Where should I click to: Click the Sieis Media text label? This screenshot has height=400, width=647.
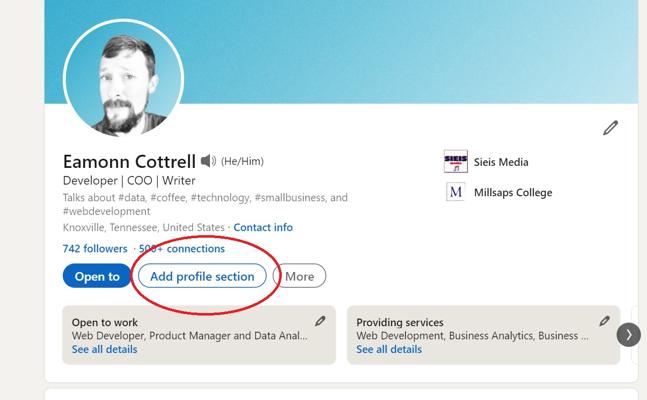pyautogui.click(x=501, y=162)
